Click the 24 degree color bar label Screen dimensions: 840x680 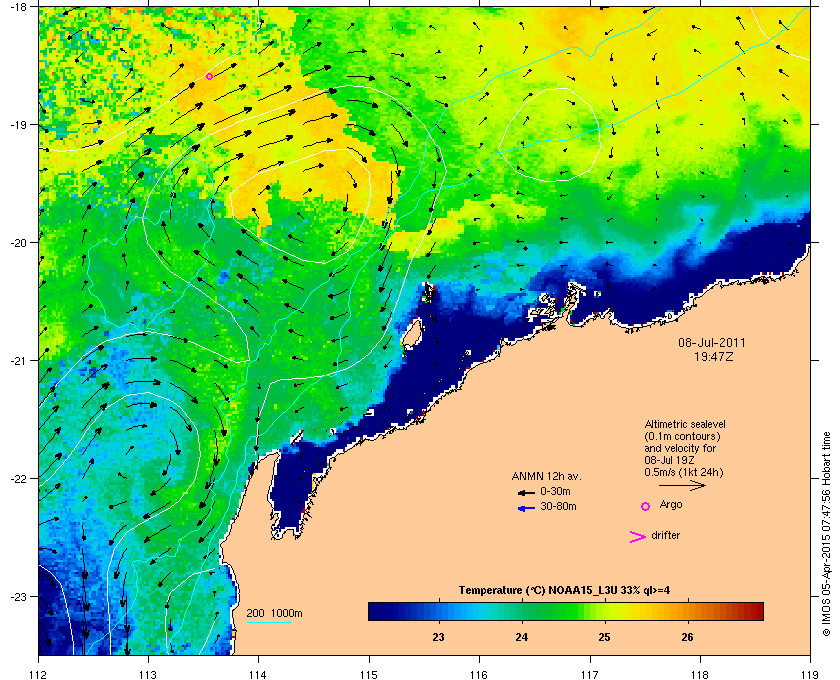[521, 637]
